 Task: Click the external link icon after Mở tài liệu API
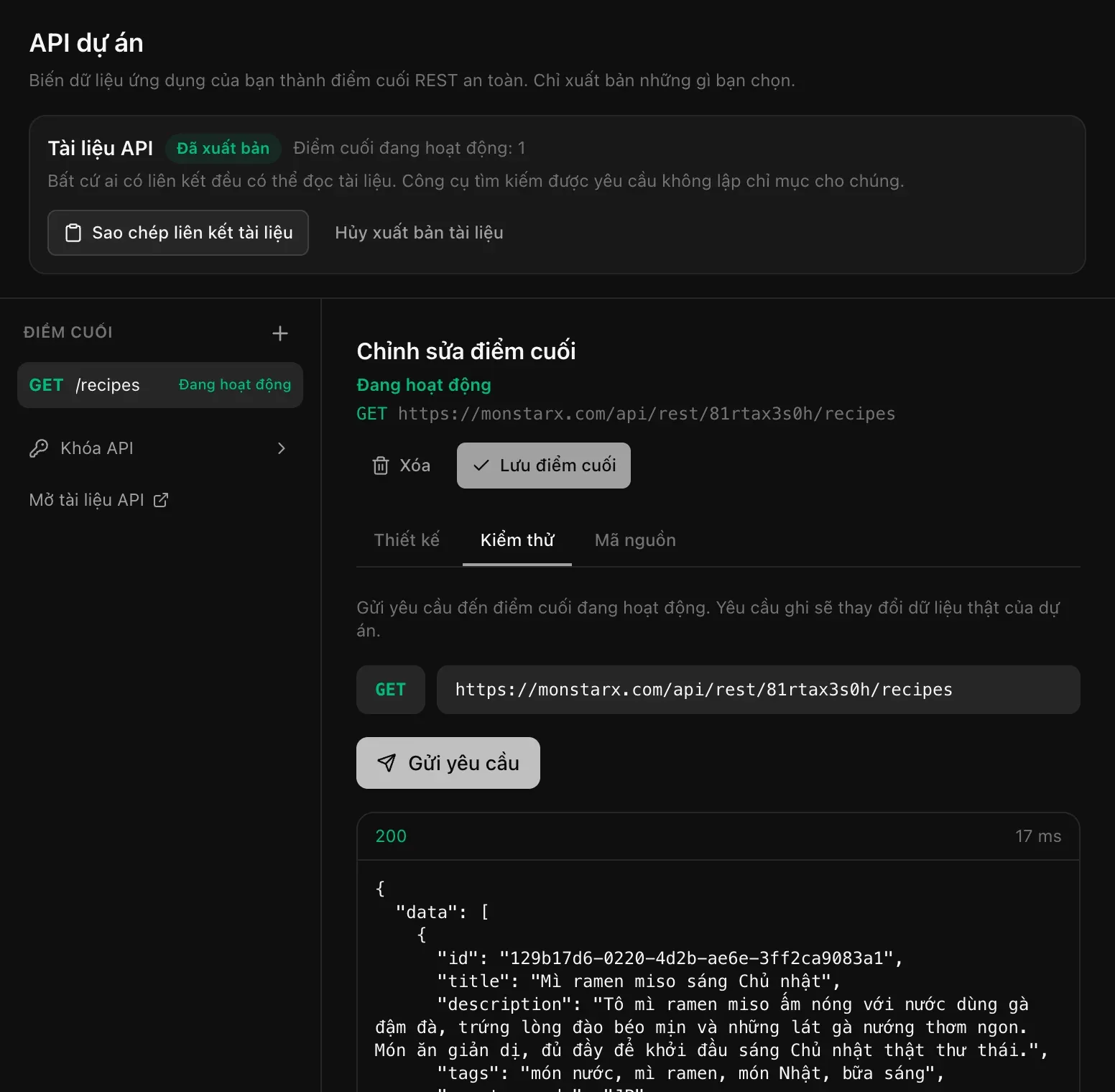(161, 500)
